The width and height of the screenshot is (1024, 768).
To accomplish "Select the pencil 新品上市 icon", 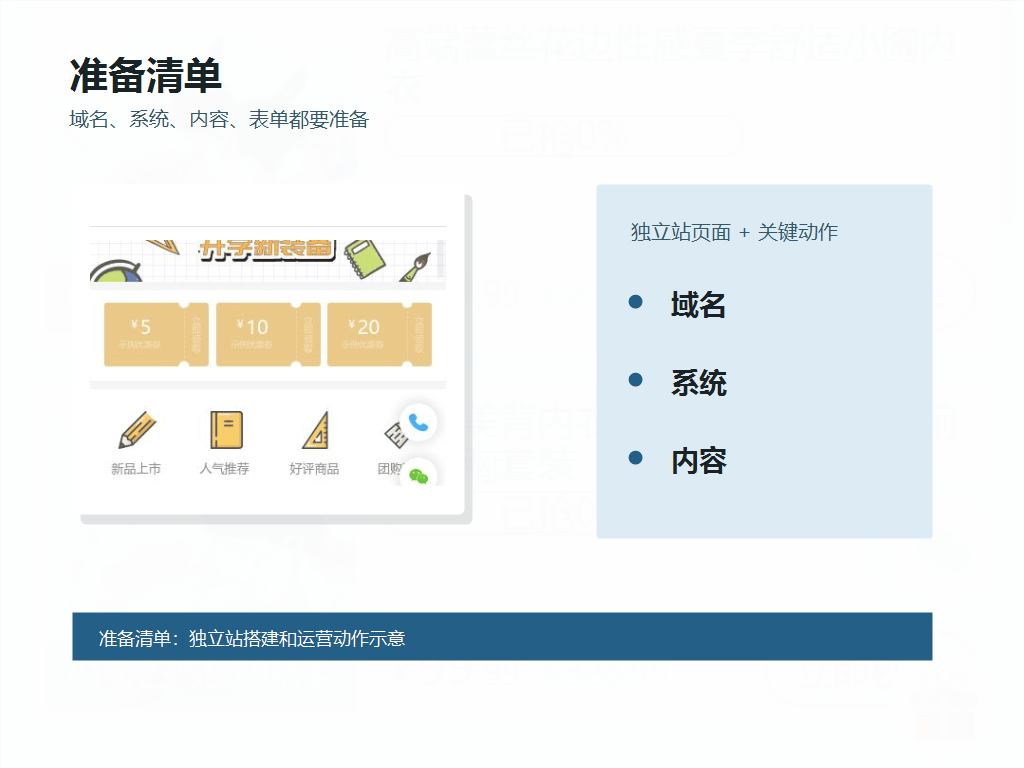I will (136, 430).
